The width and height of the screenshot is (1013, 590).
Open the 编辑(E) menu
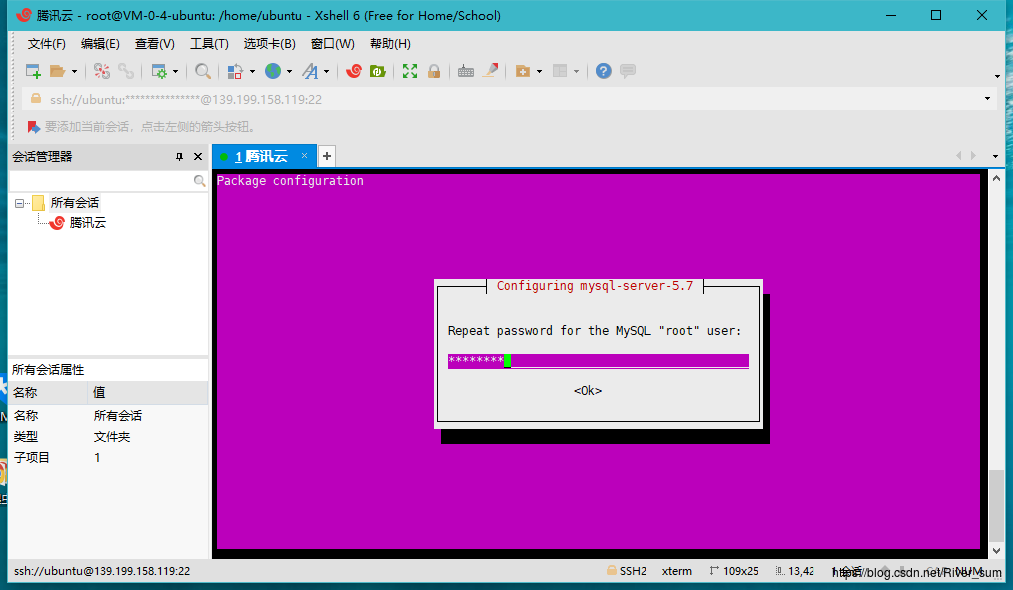tap(100, 44)
